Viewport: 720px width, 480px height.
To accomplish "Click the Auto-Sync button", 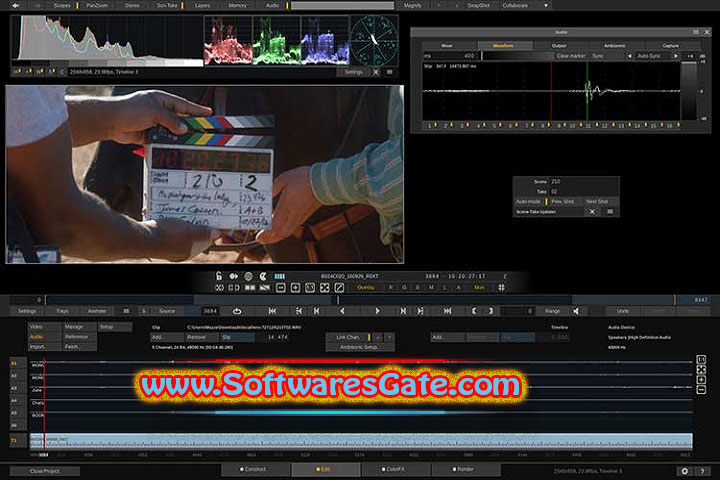I will [x=649, y=56].
